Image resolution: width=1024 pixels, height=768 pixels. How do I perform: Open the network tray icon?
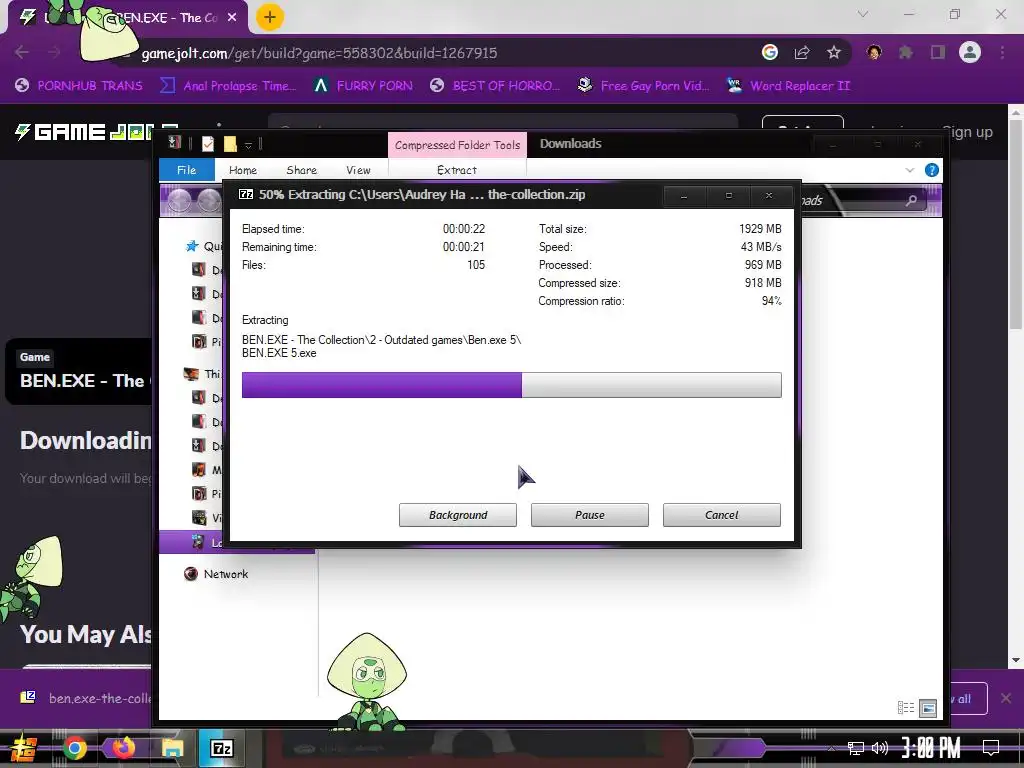coord(856,748)
